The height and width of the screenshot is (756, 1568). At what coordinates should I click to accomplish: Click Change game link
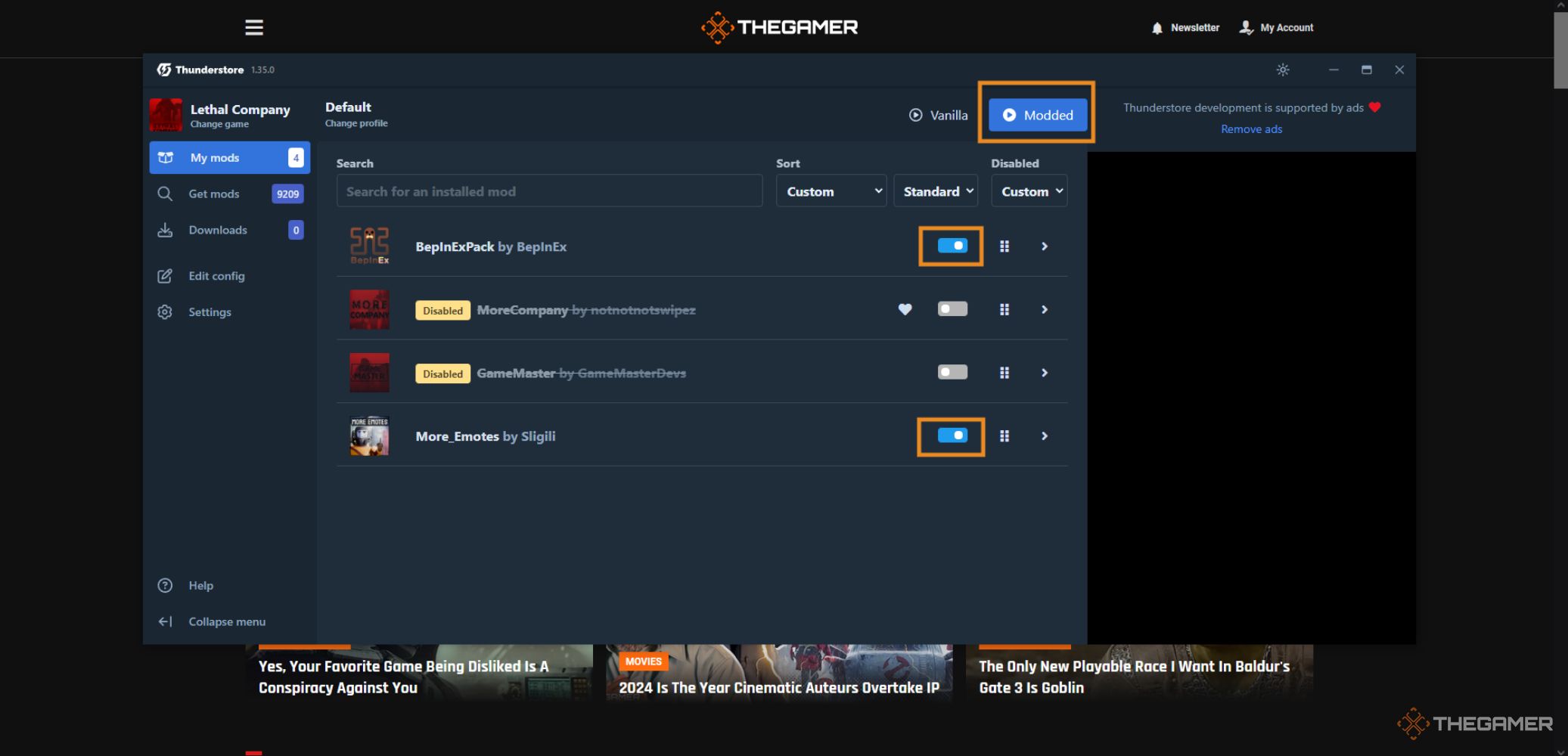click(219, 124)
